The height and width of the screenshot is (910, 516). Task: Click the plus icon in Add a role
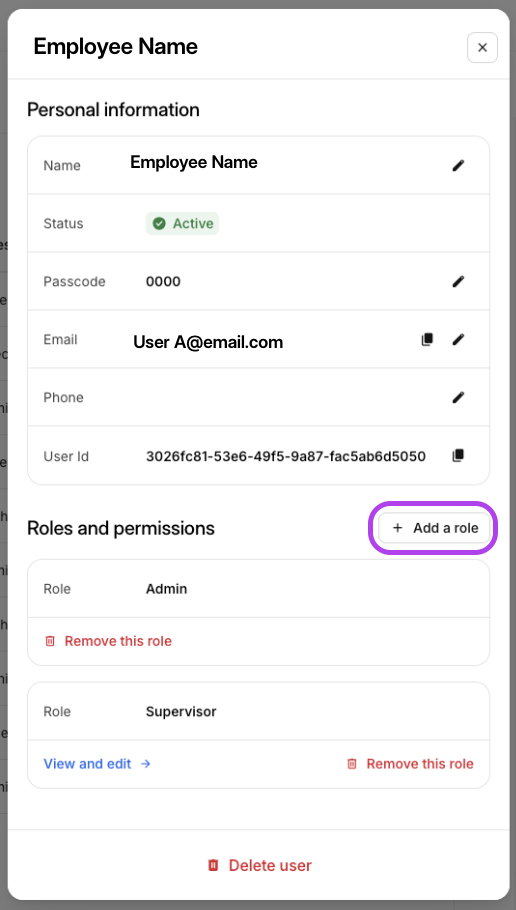tap(398, 528)
